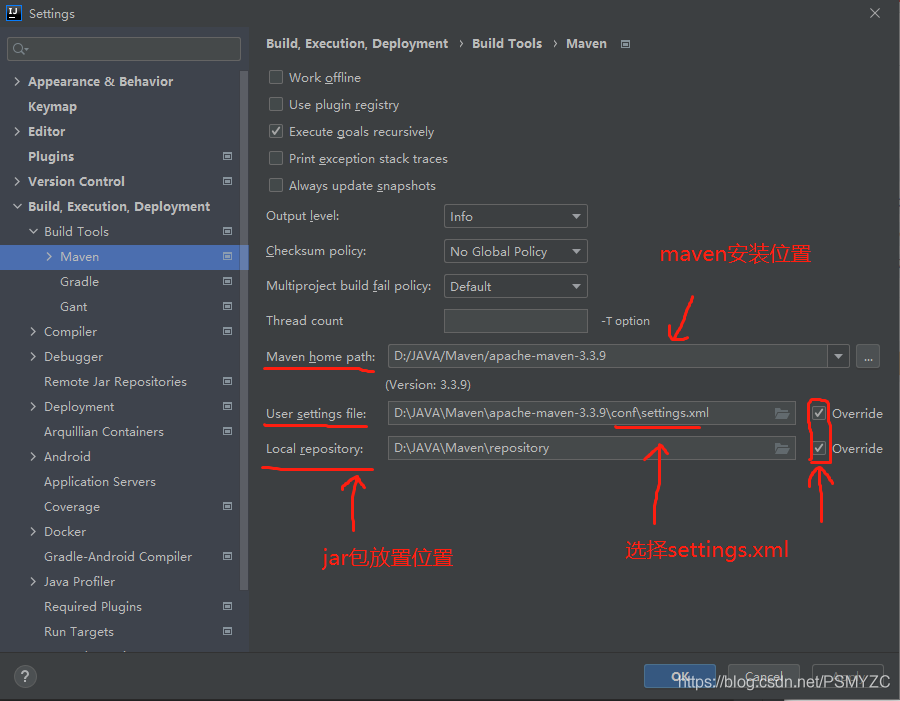The height and width of the screenshot is (701, 900).
Task: Select Keymap in settings tree
Action: (52, 107)
